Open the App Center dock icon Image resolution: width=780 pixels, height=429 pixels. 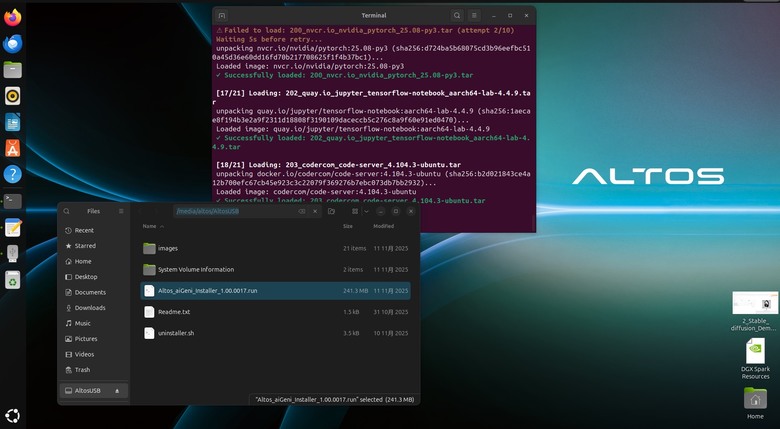[x=12, y=148]
